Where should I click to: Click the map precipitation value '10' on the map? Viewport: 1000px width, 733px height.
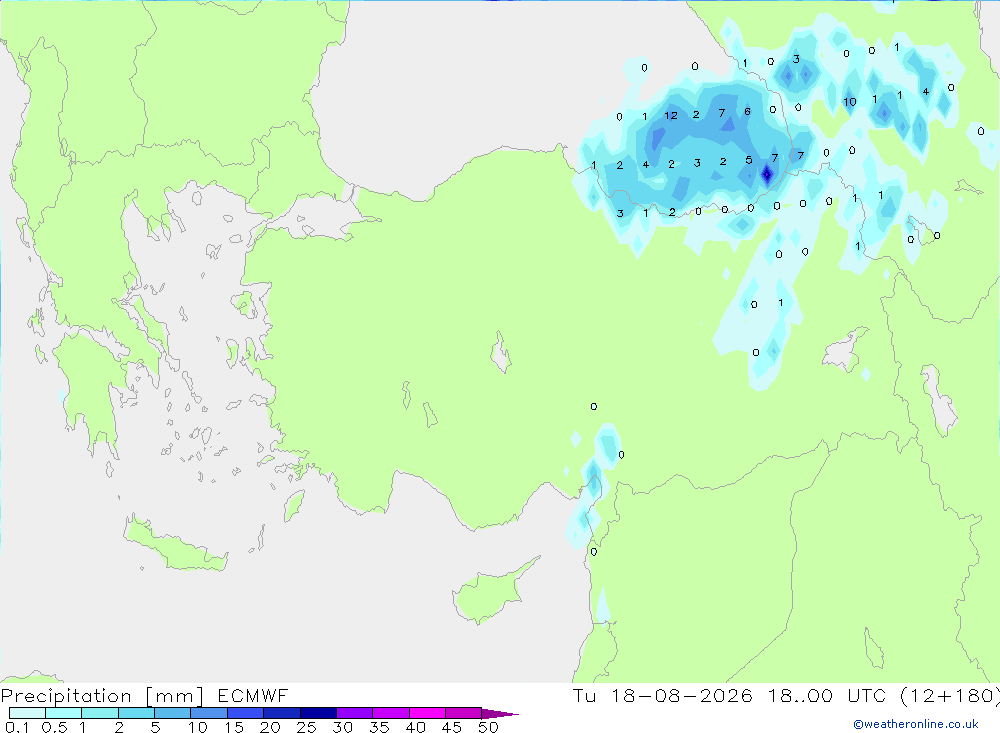tap(849, 101)
